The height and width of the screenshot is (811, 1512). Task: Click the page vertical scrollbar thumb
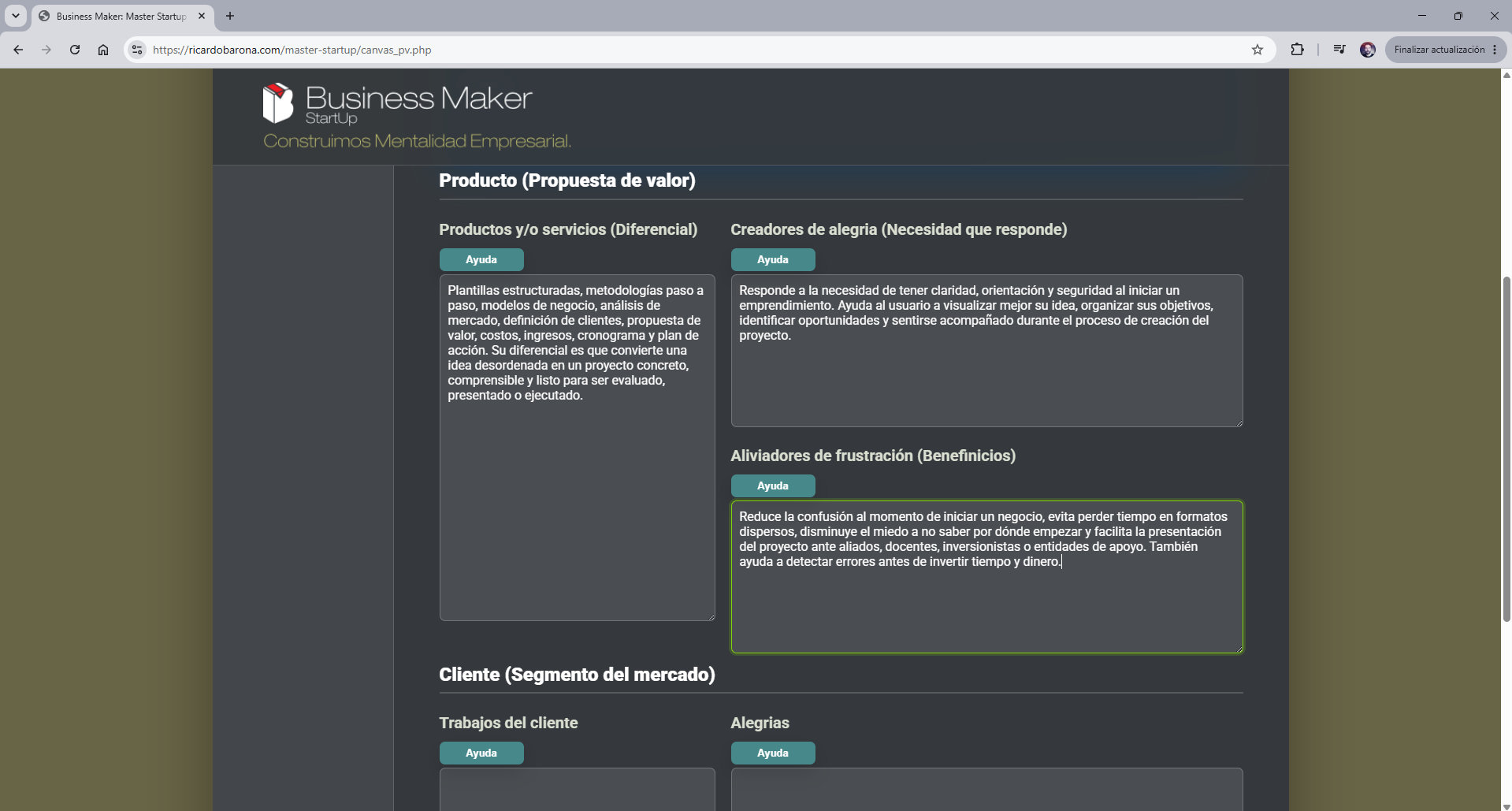(x=1506, y=449)
